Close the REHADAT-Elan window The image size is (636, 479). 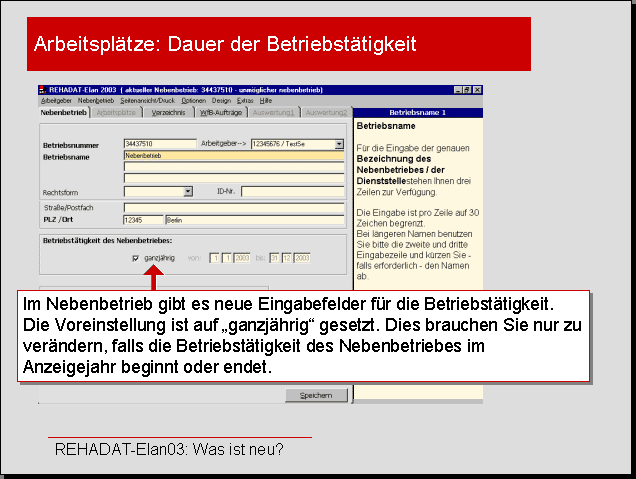[477, 90]
